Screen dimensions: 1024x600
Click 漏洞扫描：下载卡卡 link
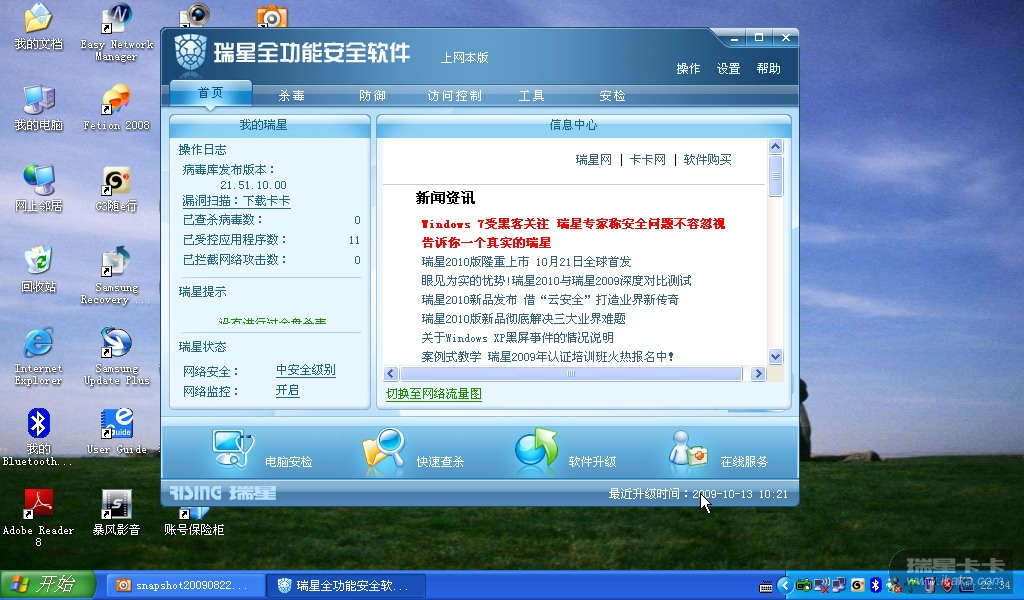[236, 201]
